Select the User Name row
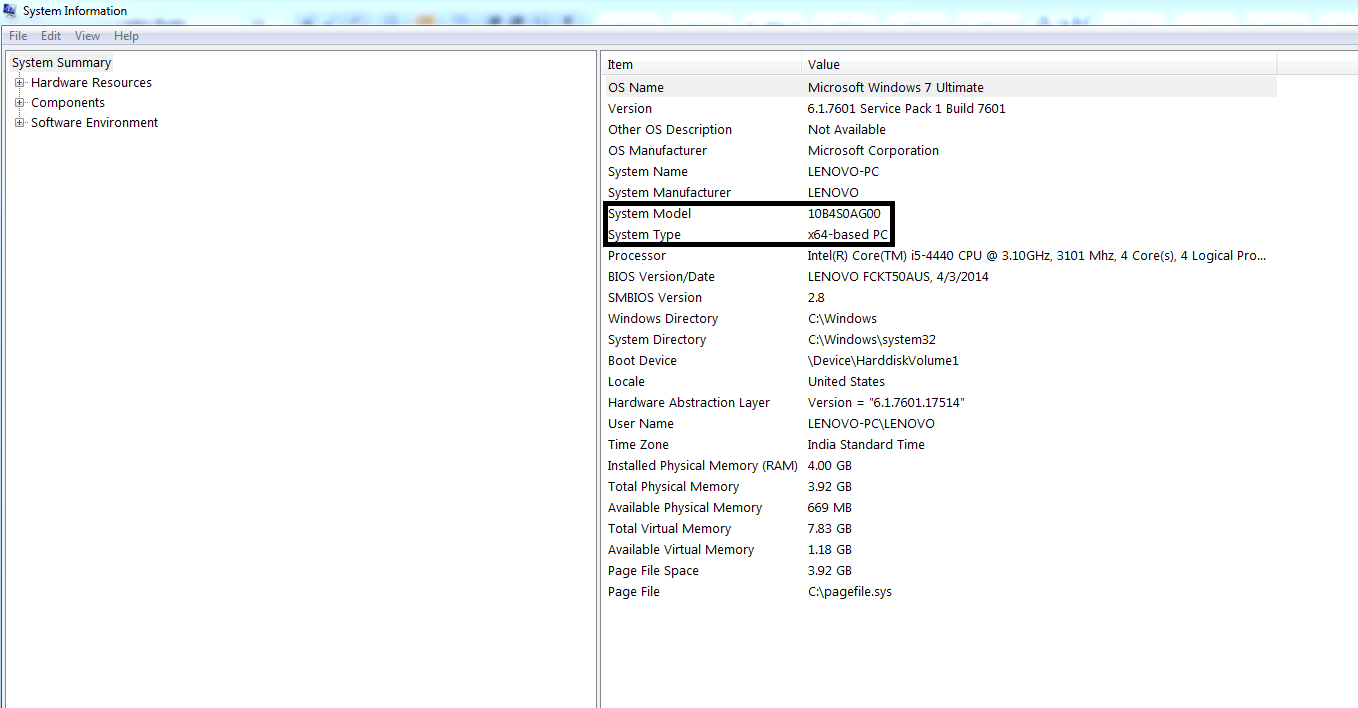 pyautogui.click(x=940, y=424)
